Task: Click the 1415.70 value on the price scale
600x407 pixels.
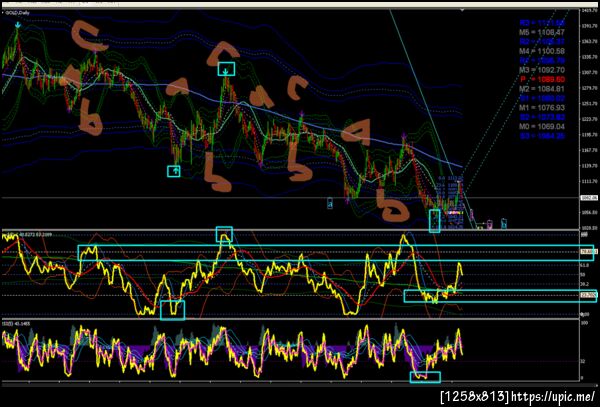Action: [590, 10]
